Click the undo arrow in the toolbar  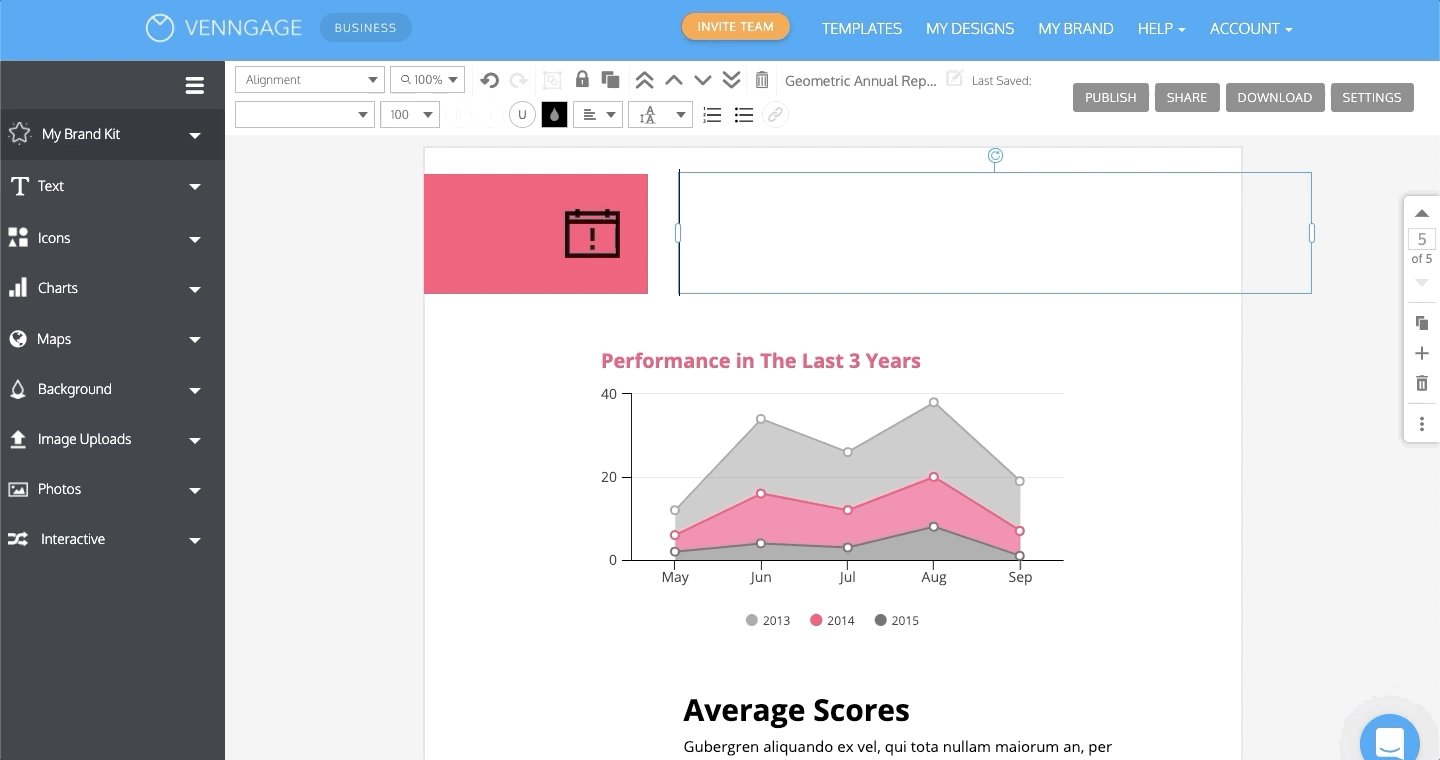[489, 80]
